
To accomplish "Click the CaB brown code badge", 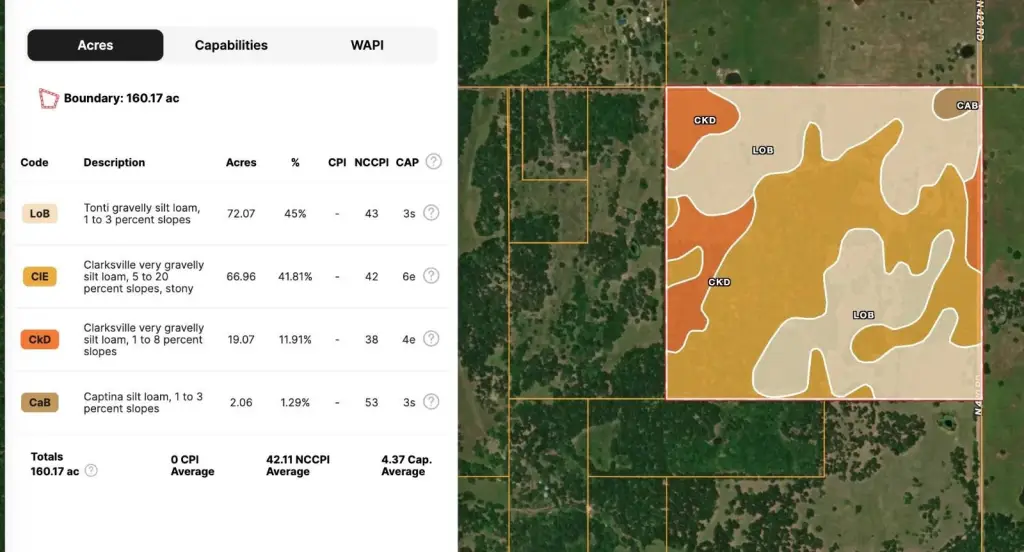I will (40, 402).
